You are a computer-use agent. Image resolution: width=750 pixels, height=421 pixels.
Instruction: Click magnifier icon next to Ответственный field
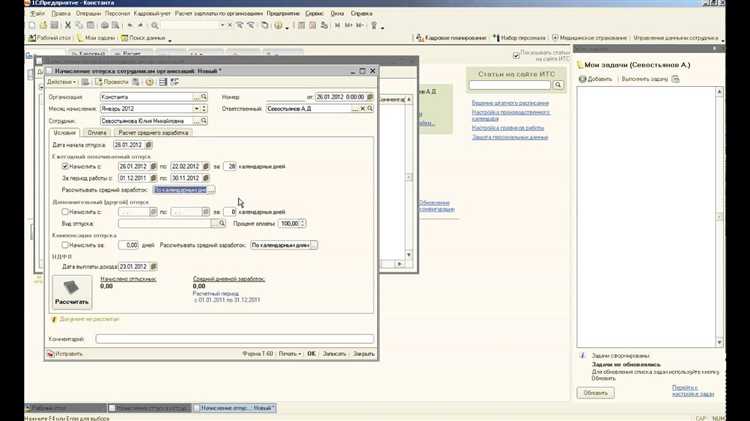(x=370, y=109)
